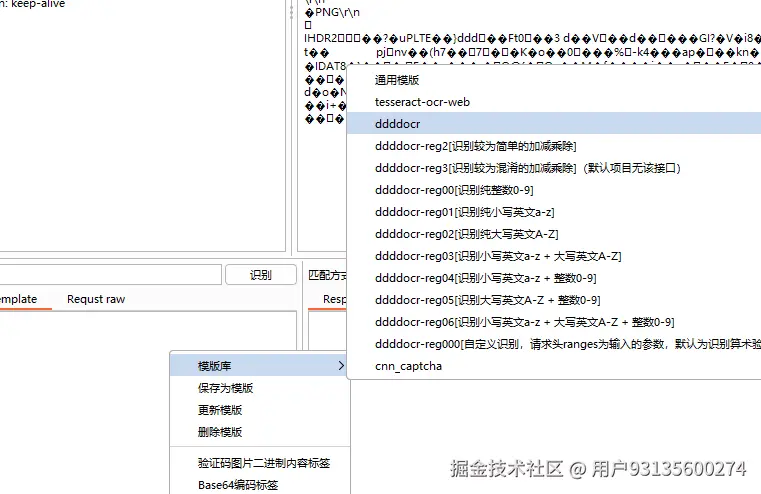Click the keep-alive request text pane
This screenshot has width=761, height=494.
pyautogui.click(x=143, y=126)
